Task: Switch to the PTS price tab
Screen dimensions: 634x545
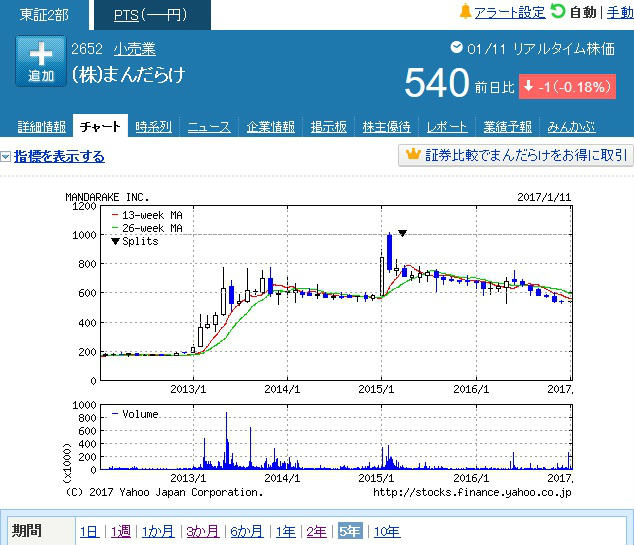Action: click(x=152, y=15)
